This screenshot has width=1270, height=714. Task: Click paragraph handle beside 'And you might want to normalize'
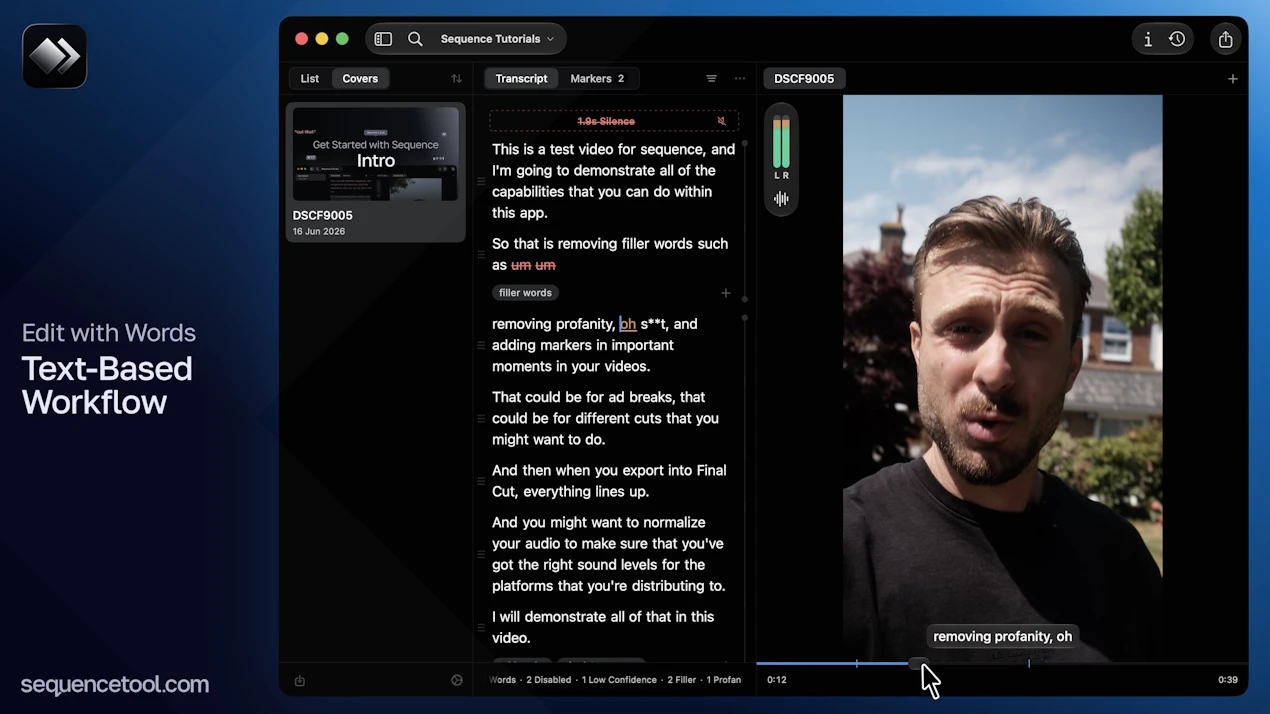[x=481, y=554]
